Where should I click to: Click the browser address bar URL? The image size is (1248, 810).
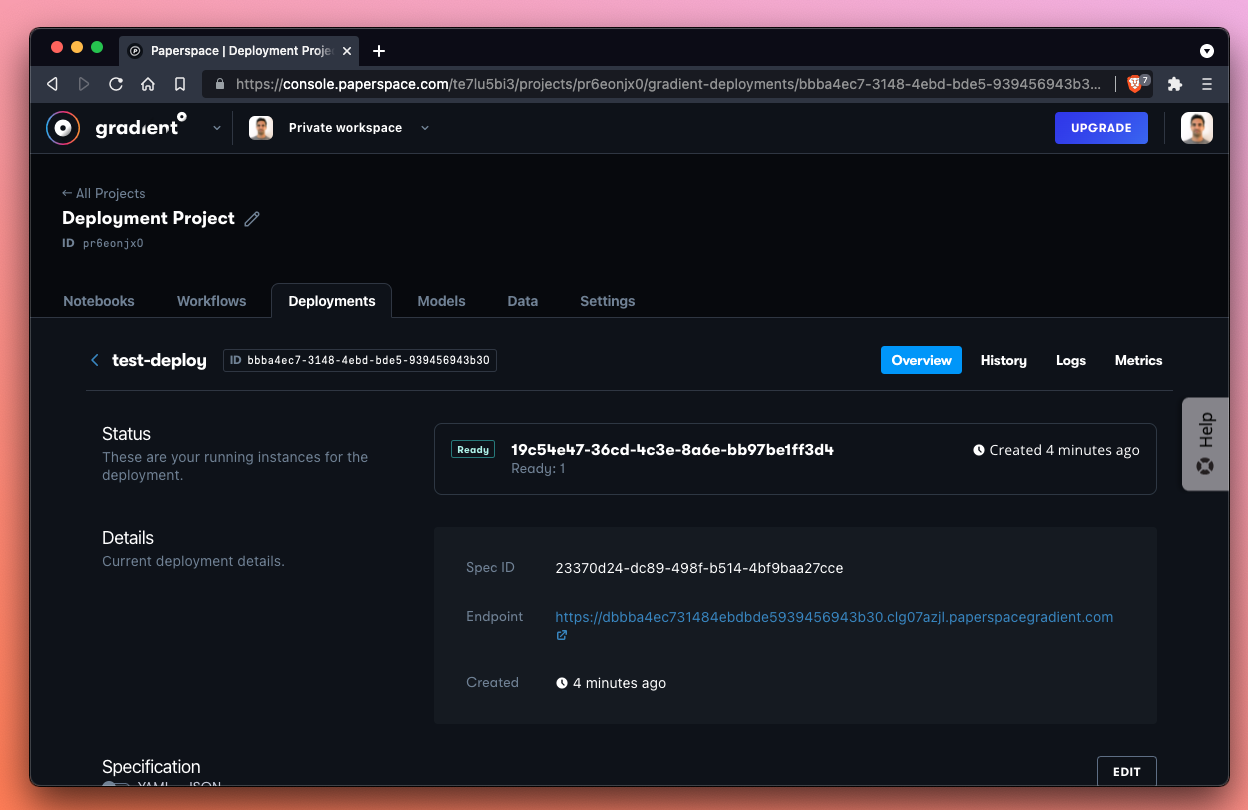click(x=668, y=84)
